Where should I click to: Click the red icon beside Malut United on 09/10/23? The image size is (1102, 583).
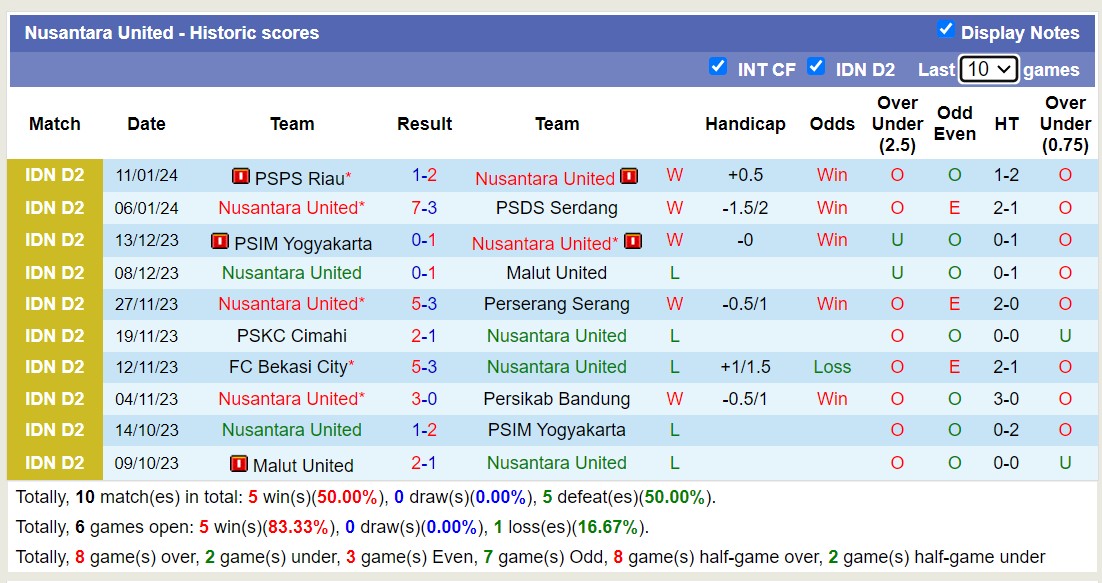pos(238,464)
